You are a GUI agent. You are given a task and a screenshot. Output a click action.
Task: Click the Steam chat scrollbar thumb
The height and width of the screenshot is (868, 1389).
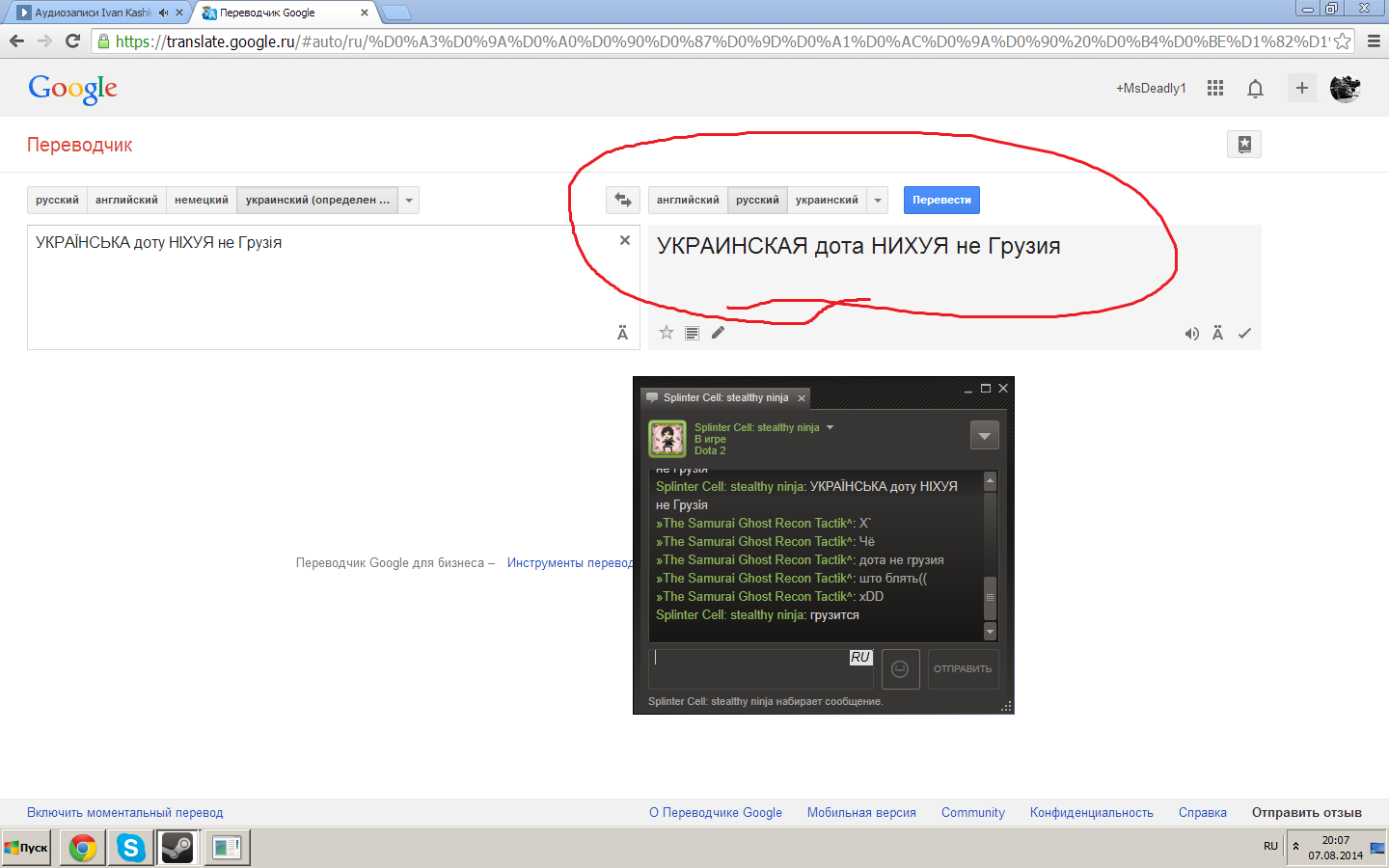(990, 596)
